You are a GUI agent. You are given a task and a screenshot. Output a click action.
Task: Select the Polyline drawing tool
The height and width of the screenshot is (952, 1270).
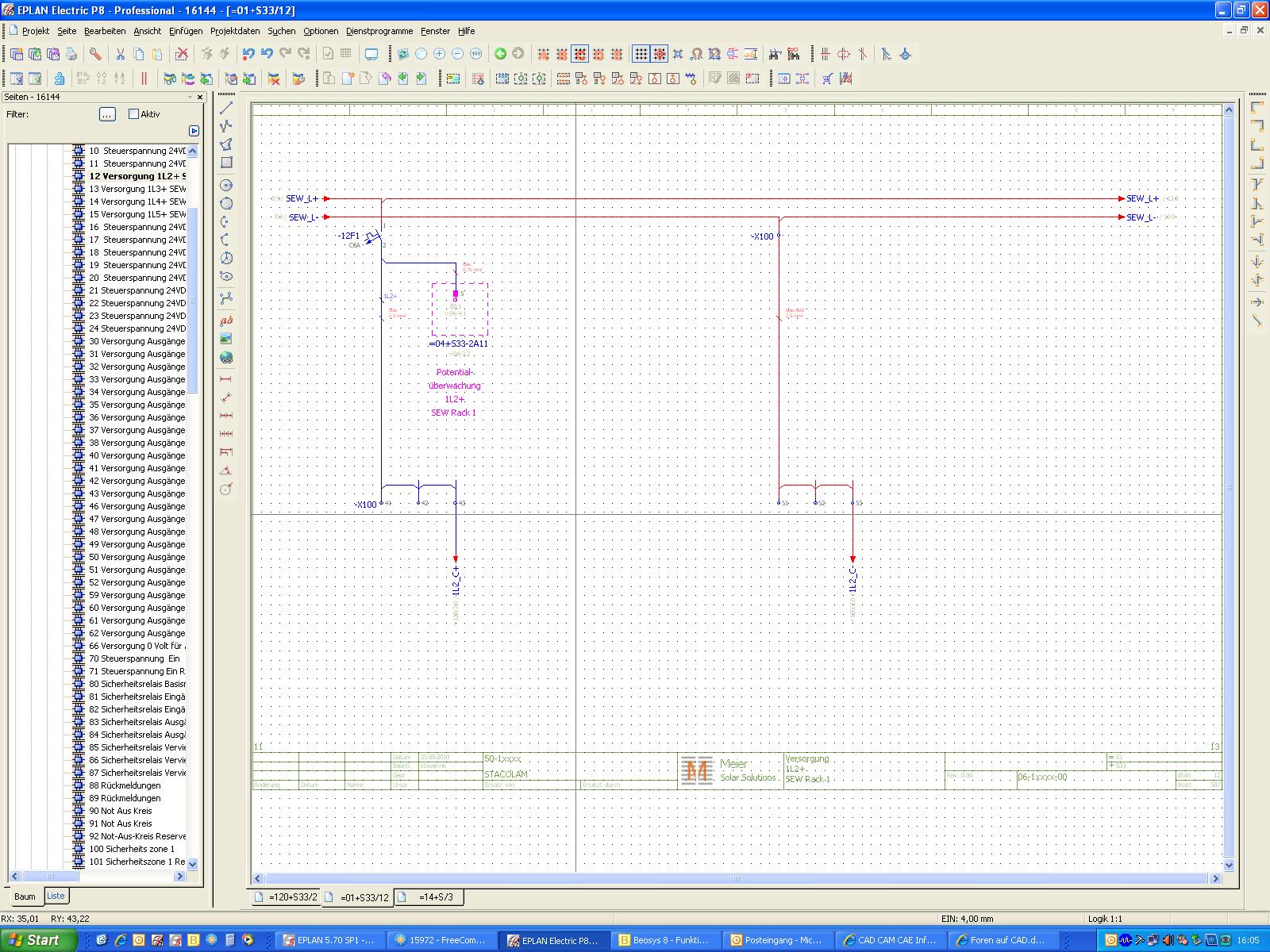point(226,125)
